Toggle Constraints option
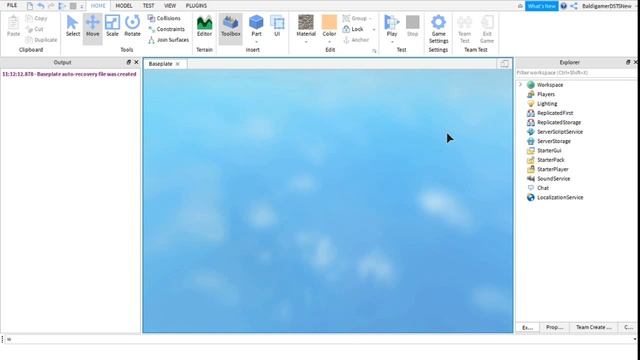 click(x=166, y=29)
